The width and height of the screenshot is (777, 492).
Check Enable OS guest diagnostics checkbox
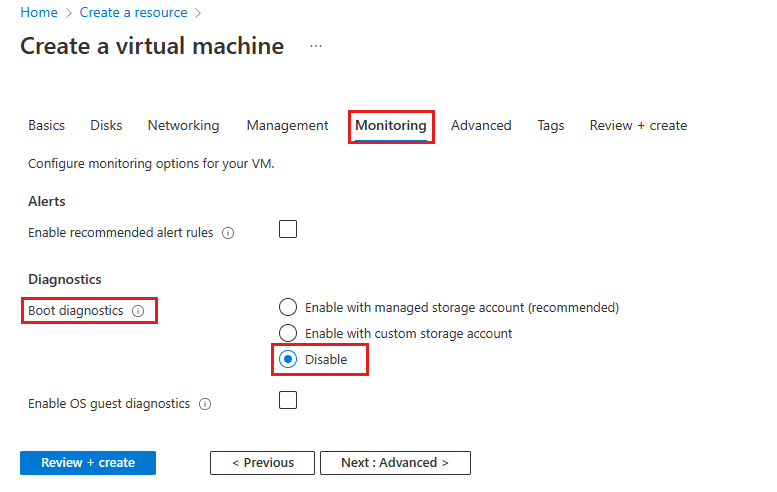pos(288,400)
